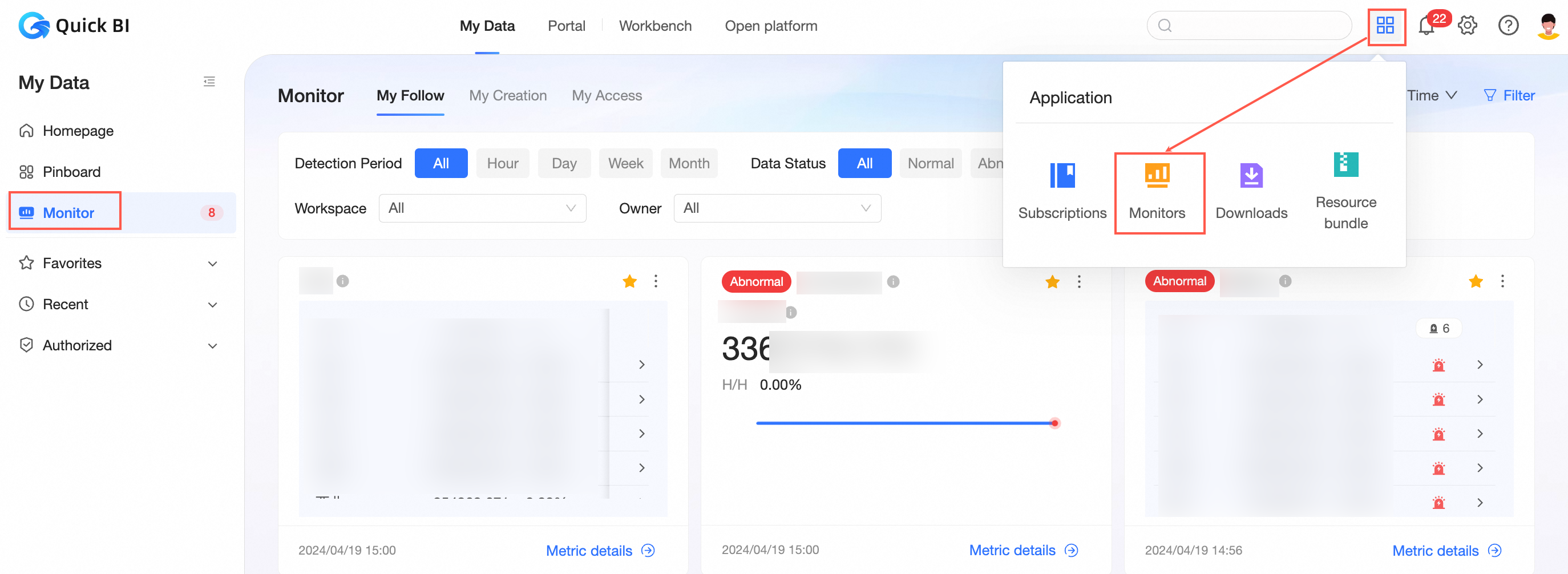
Task: Expand the top row arrow in first card
Action: 641,365
